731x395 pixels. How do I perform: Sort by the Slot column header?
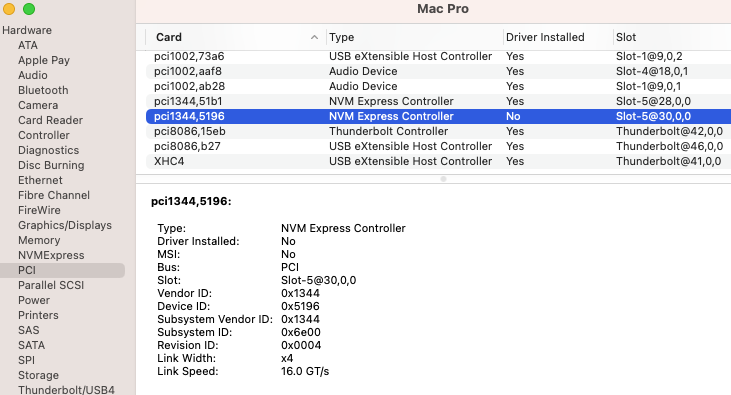tap(626, 37)
